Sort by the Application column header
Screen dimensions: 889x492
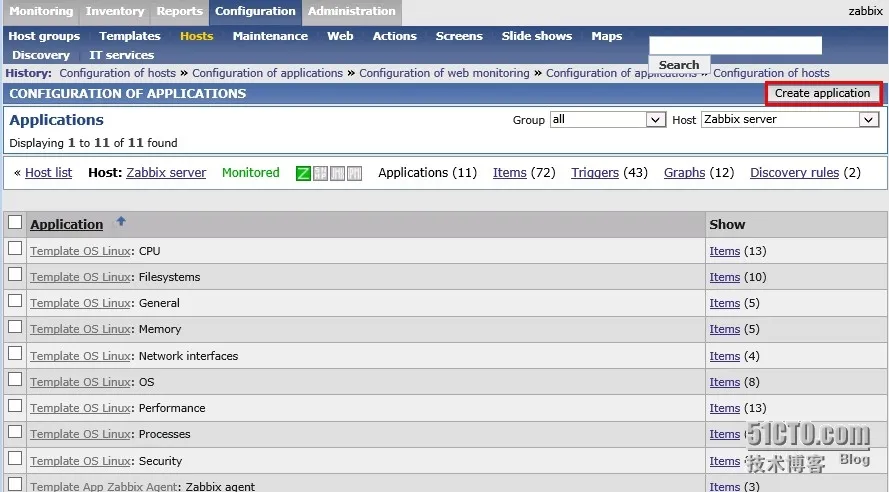point(66,224)
